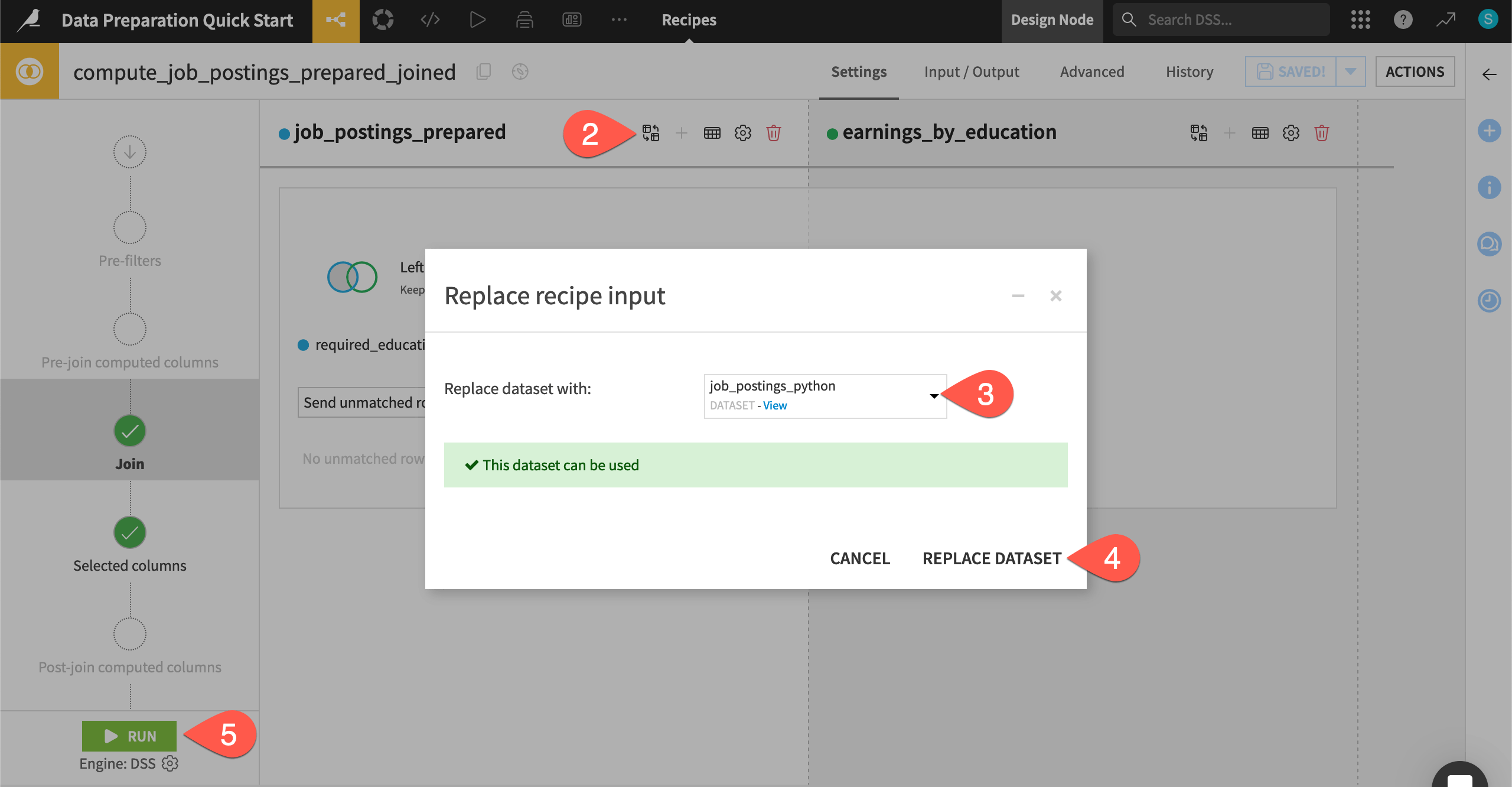Open earnings_by_education settings gear
1512x787 pixels.
(1291, 133)
